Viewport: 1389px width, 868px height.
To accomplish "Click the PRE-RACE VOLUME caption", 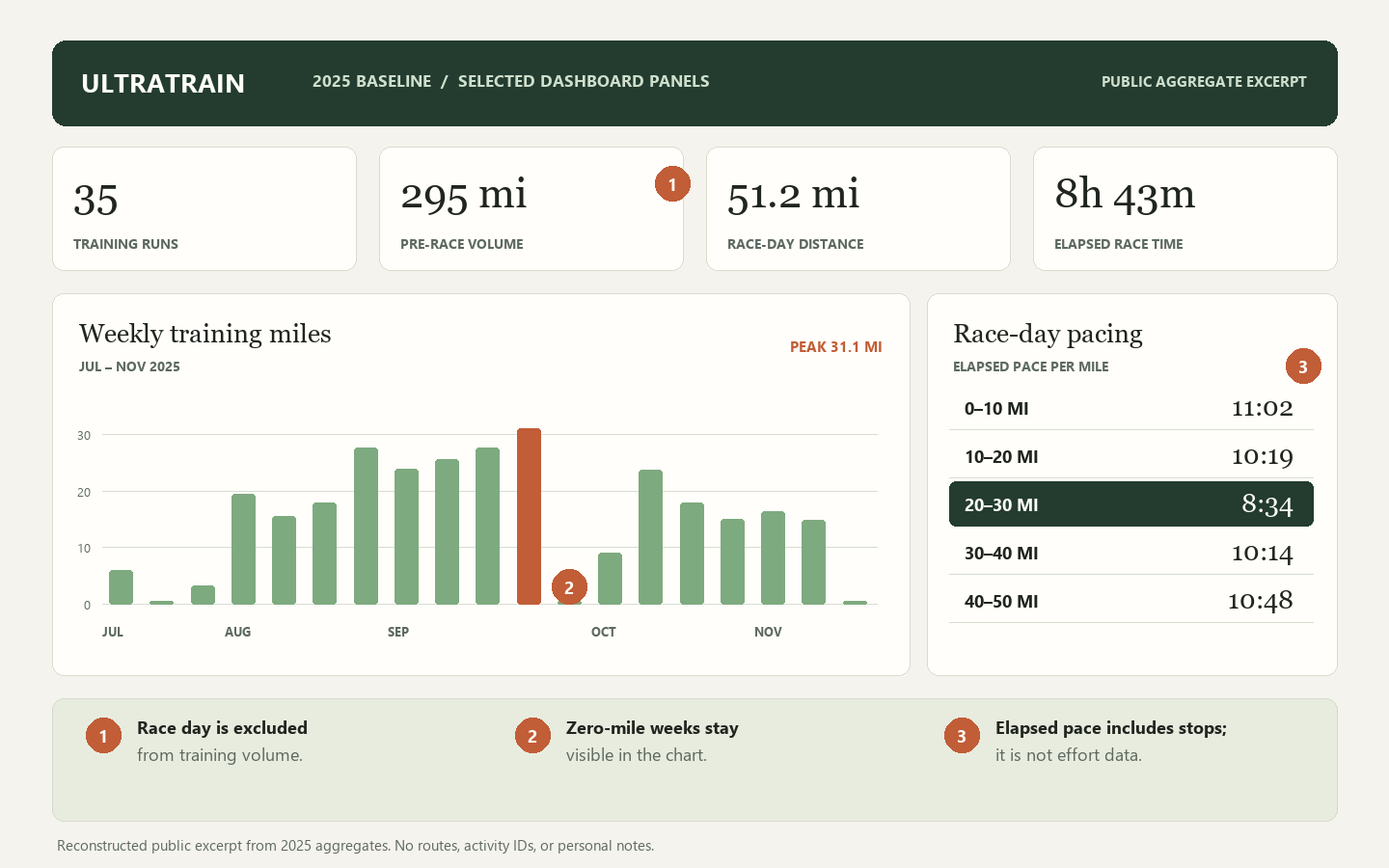I will [462, 244].
